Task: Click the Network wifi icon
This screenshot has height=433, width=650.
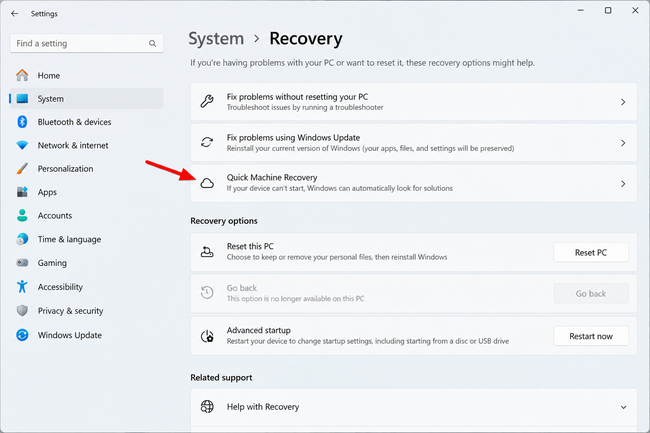Action: pos(22,145)
